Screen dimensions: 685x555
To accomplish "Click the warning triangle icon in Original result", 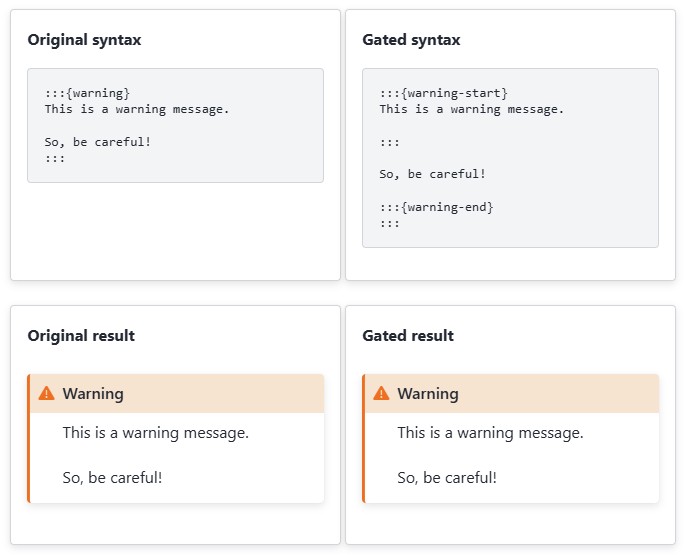I will pos(46,394).
